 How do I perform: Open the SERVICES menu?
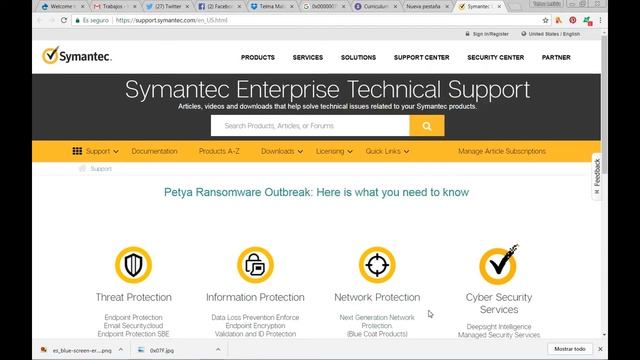tap(308, 58)
